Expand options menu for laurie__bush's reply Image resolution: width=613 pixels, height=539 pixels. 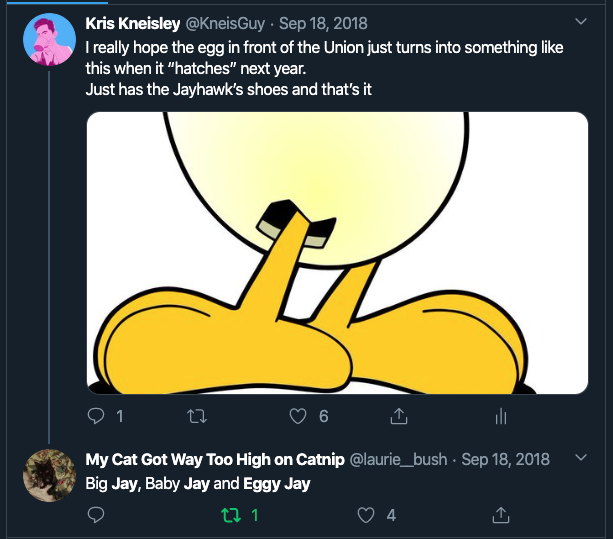(x=582, y=458)
